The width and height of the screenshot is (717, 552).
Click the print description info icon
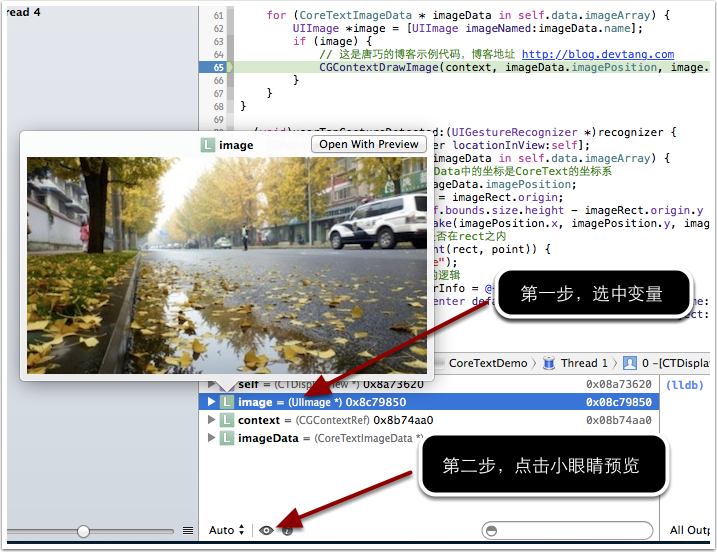(287, 530)
